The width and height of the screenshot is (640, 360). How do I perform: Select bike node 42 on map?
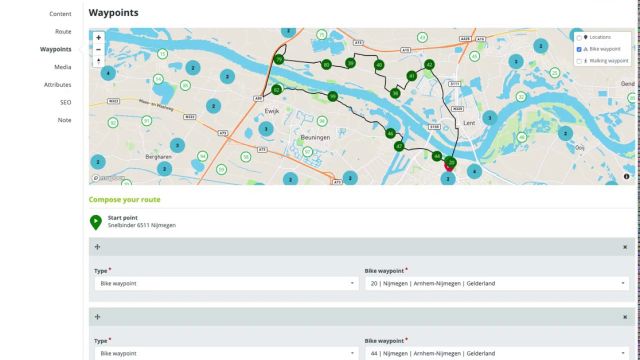coord(429,64)
